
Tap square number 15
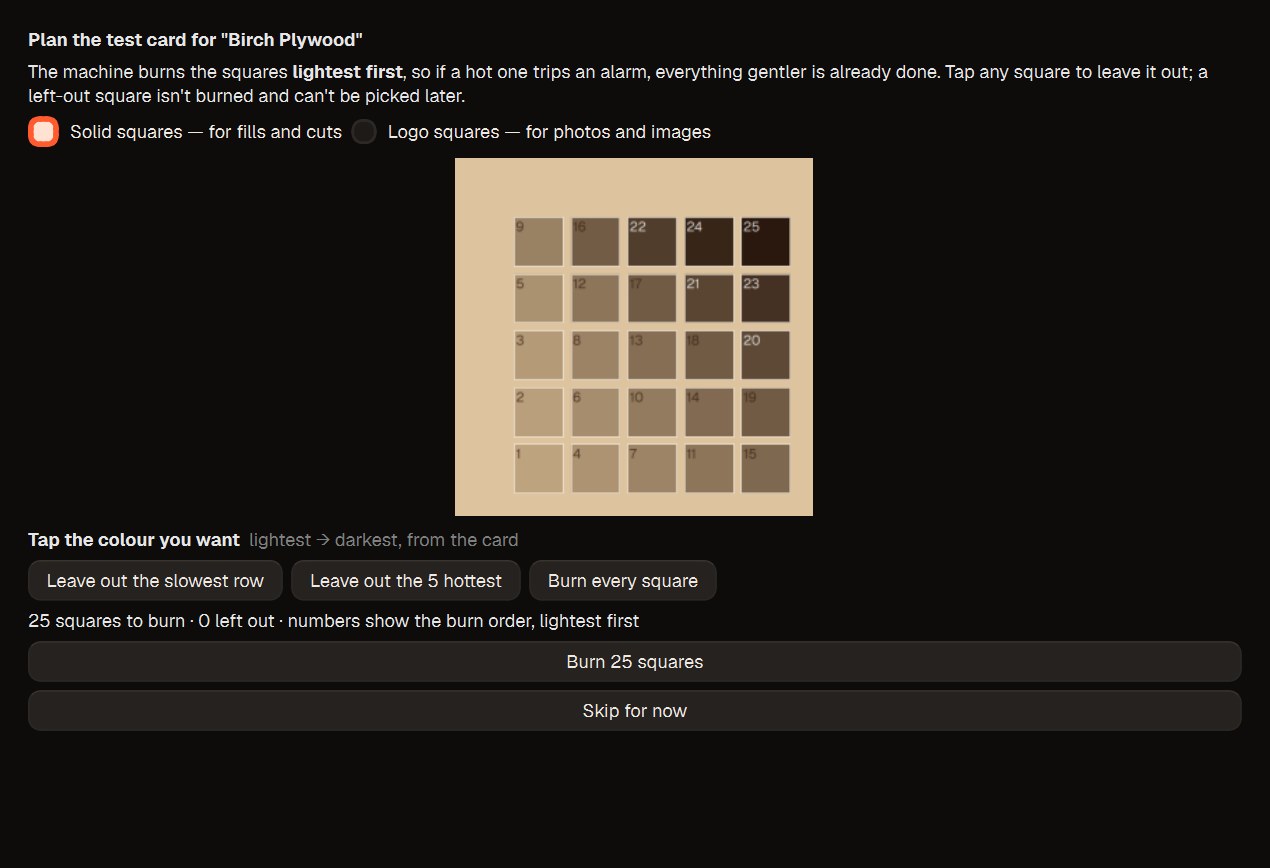pyautogui.click(x=766, y=469)
